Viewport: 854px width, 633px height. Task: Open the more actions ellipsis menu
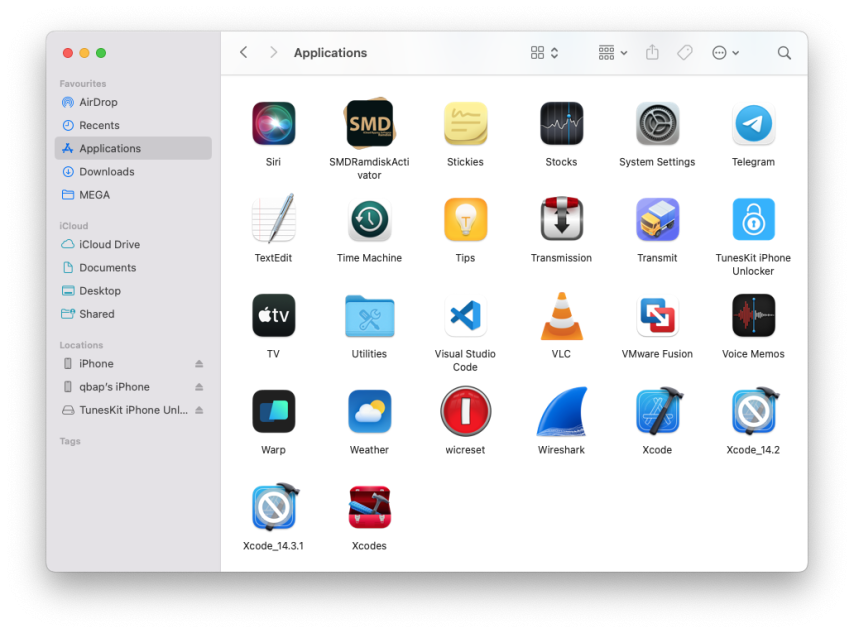click(x=725, y=52)
